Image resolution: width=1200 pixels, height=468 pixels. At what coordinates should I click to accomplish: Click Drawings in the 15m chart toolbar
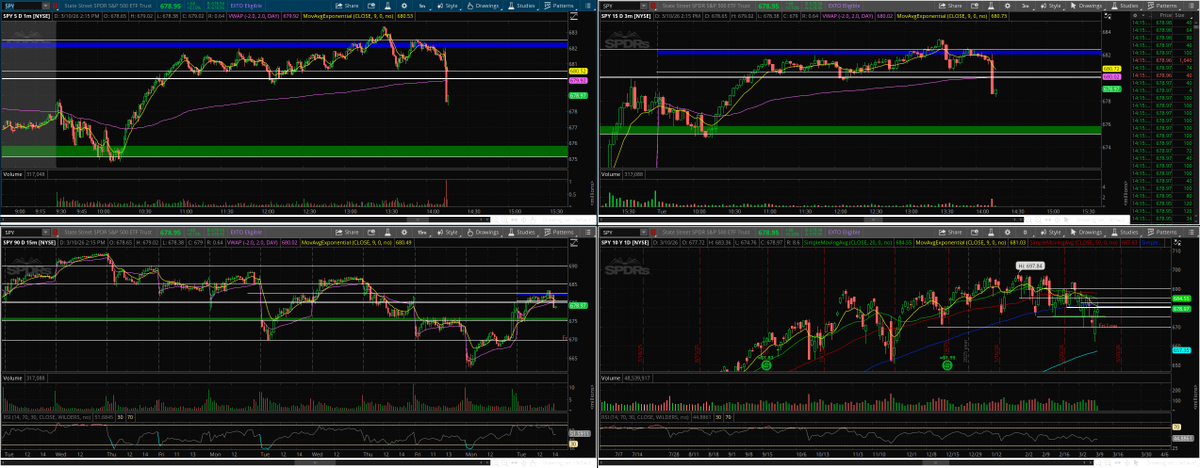pos(483,233)
